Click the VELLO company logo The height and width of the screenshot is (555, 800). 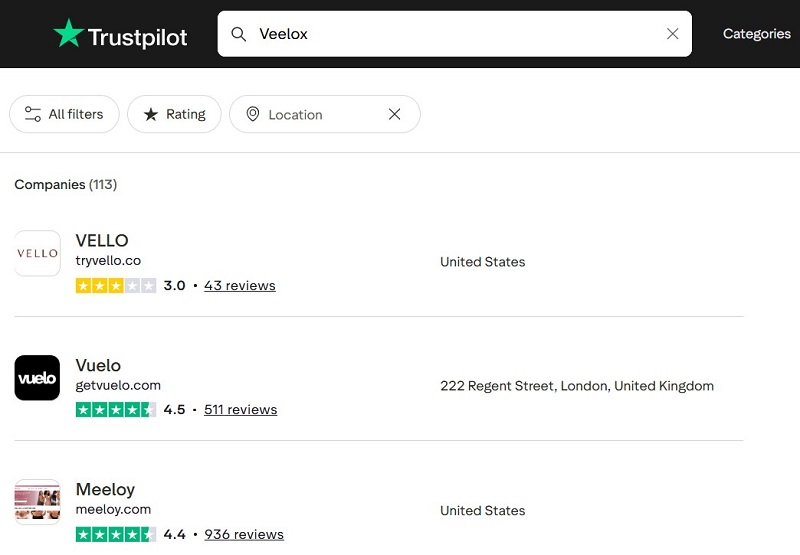click(x=37, y=253)
